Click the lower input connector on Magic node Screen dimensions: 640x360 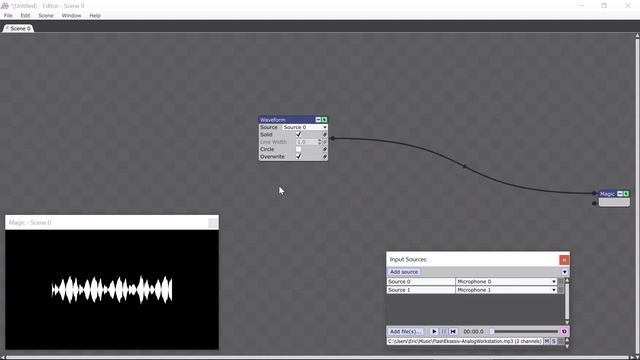pos(594,203)
